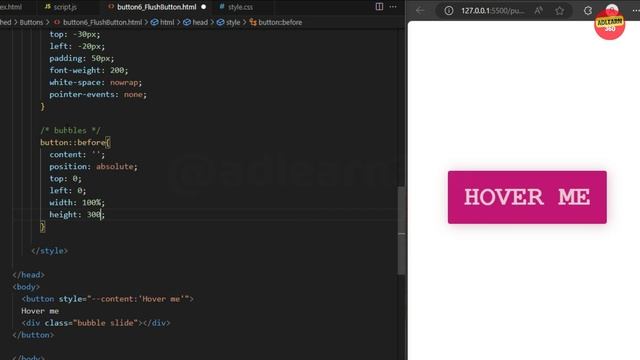Click the div class="bubble slide" line
Viewport: 640px width, 360px height.
[96, 322]
